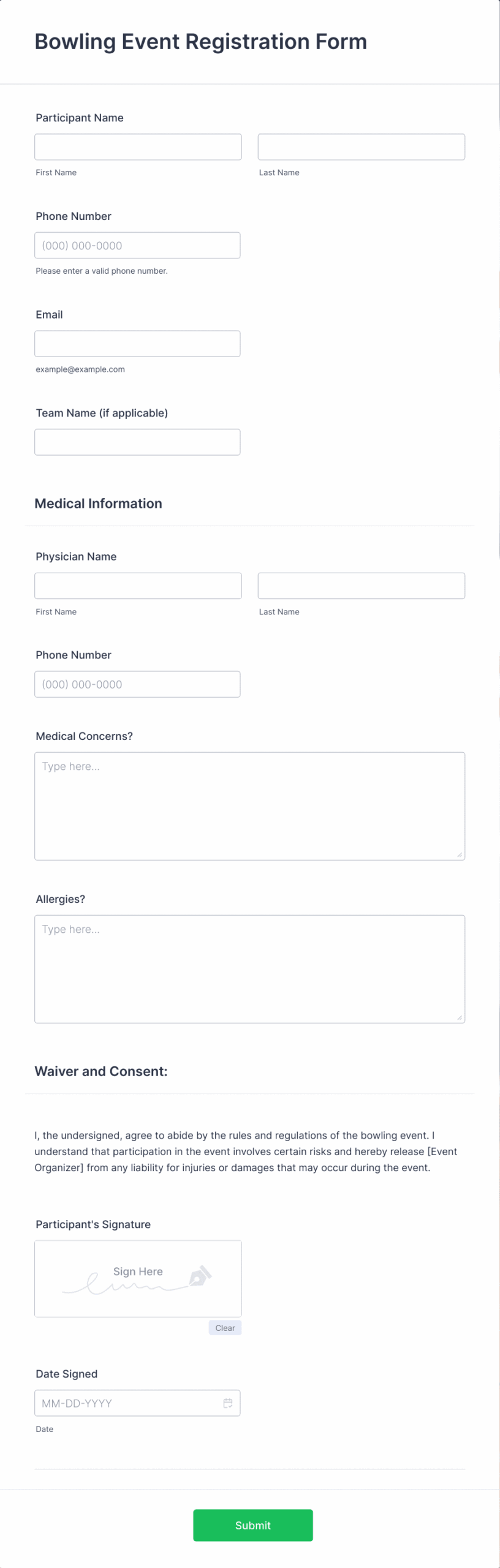Click the participant Last Name field

pos(361,146)
